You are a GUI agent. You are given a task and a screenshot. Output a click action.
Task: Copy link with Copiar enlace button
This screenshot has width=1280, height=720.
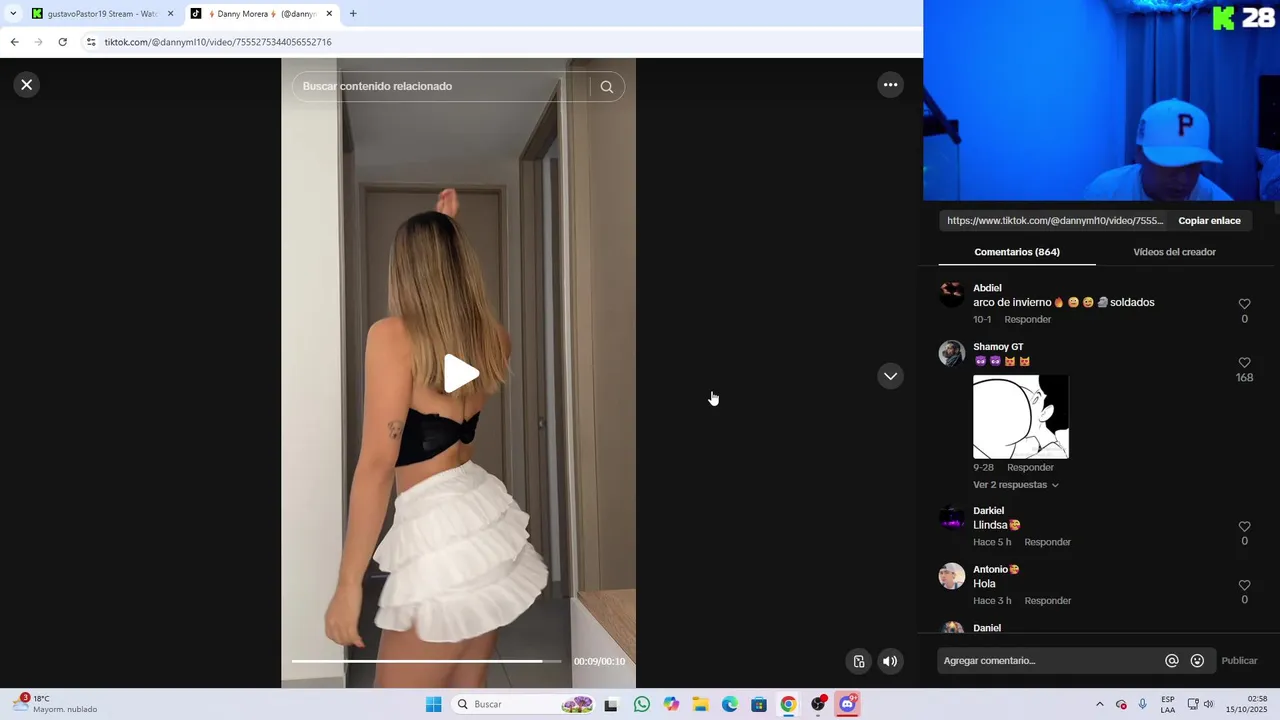pyautogui.click(x=1209, y=221)
